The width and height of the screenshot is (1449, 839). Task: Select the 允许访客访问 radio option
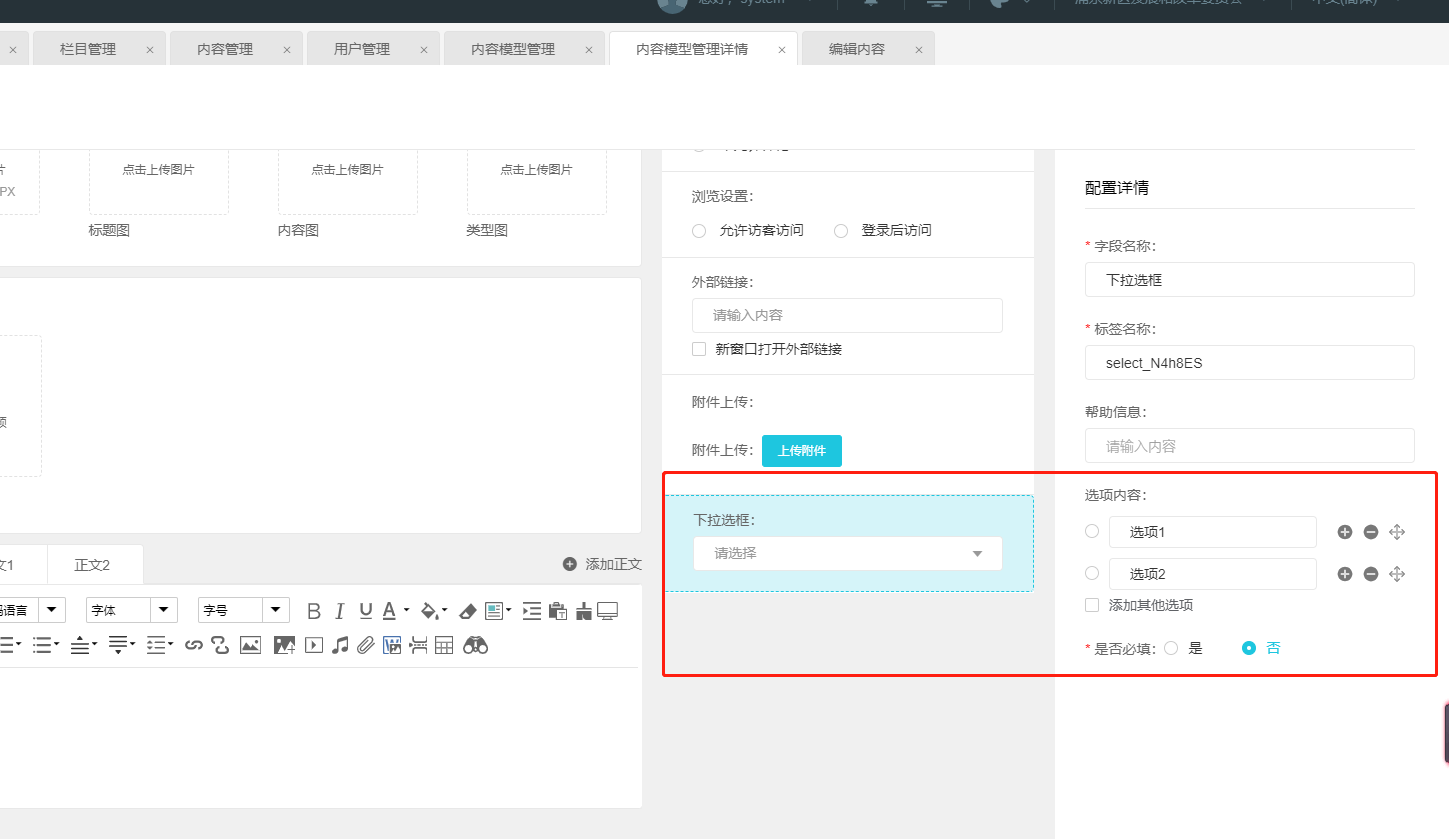pyautogui.click(x=699, y=230)
